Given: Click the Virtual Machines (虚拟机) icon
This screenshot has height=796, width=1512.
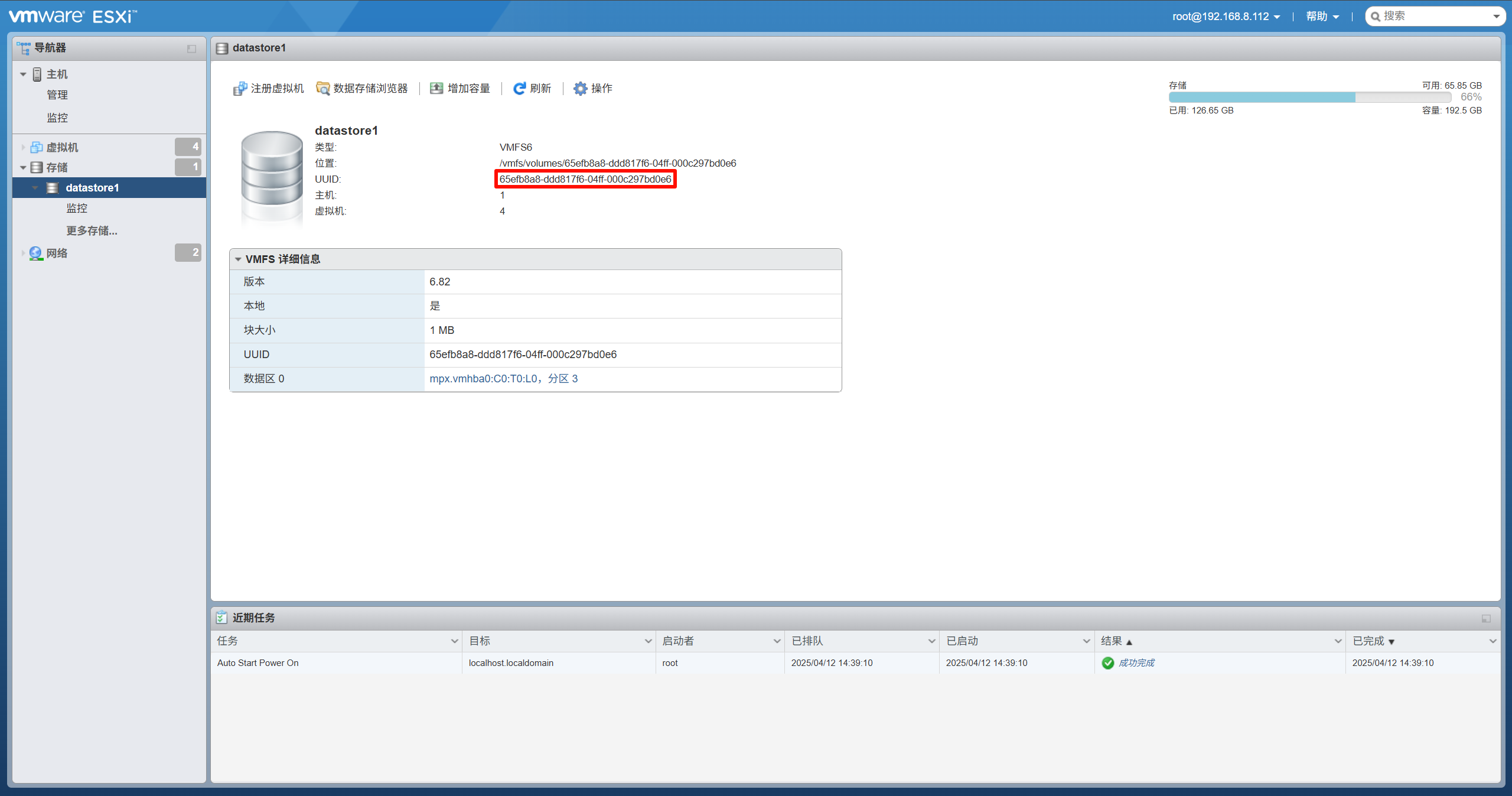Looking at the screenshot, I should click(37, 147).
